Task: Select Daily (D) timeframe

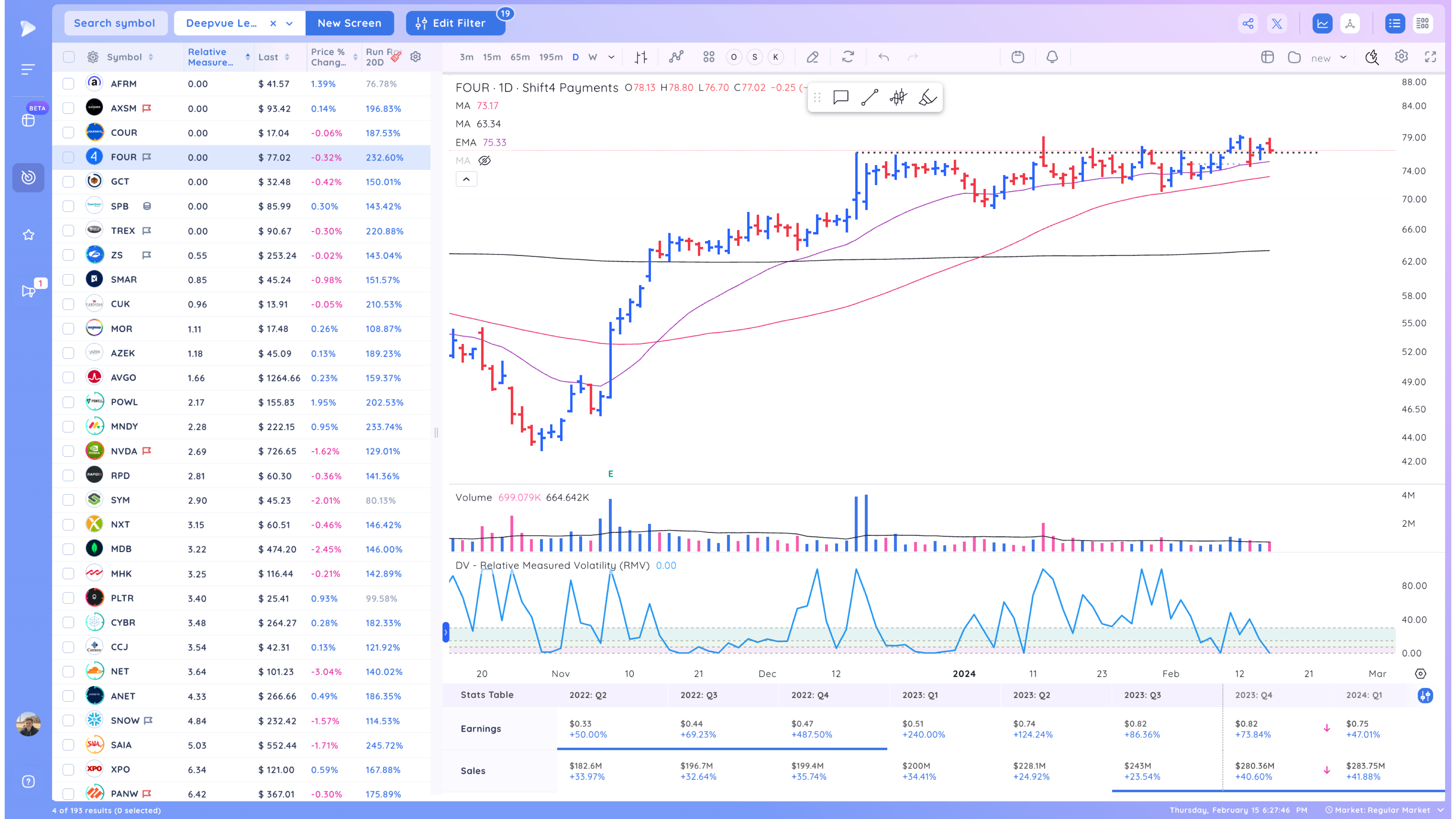Action: point(575,57)
